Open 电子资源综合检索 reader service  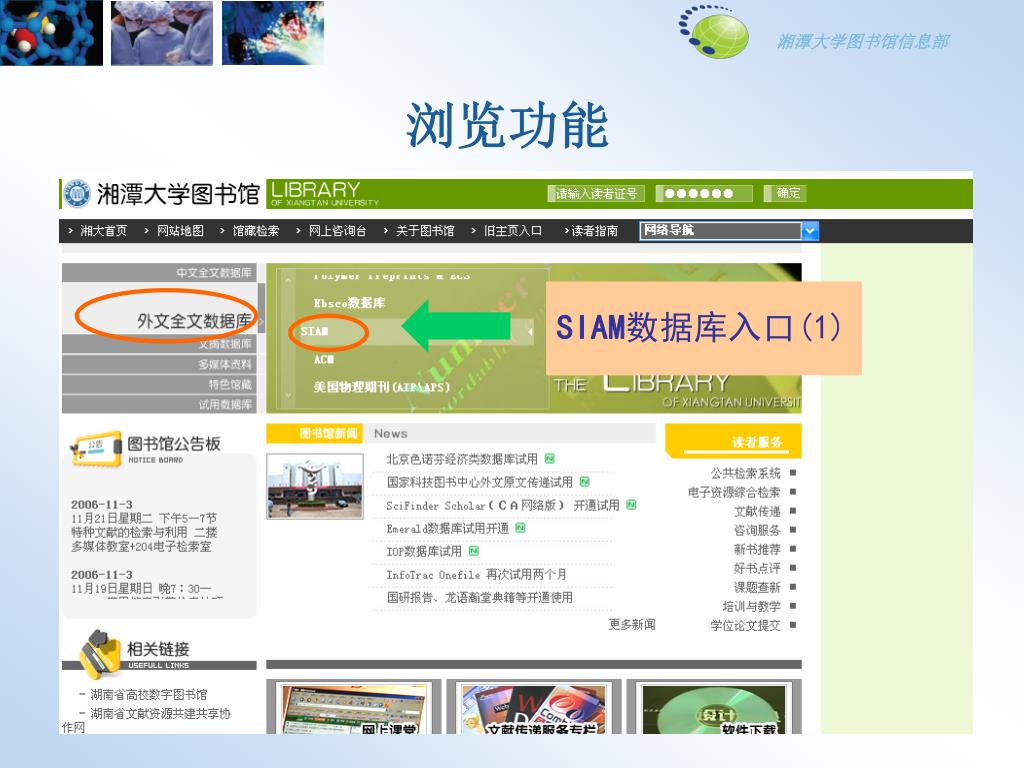coord(734,492)
